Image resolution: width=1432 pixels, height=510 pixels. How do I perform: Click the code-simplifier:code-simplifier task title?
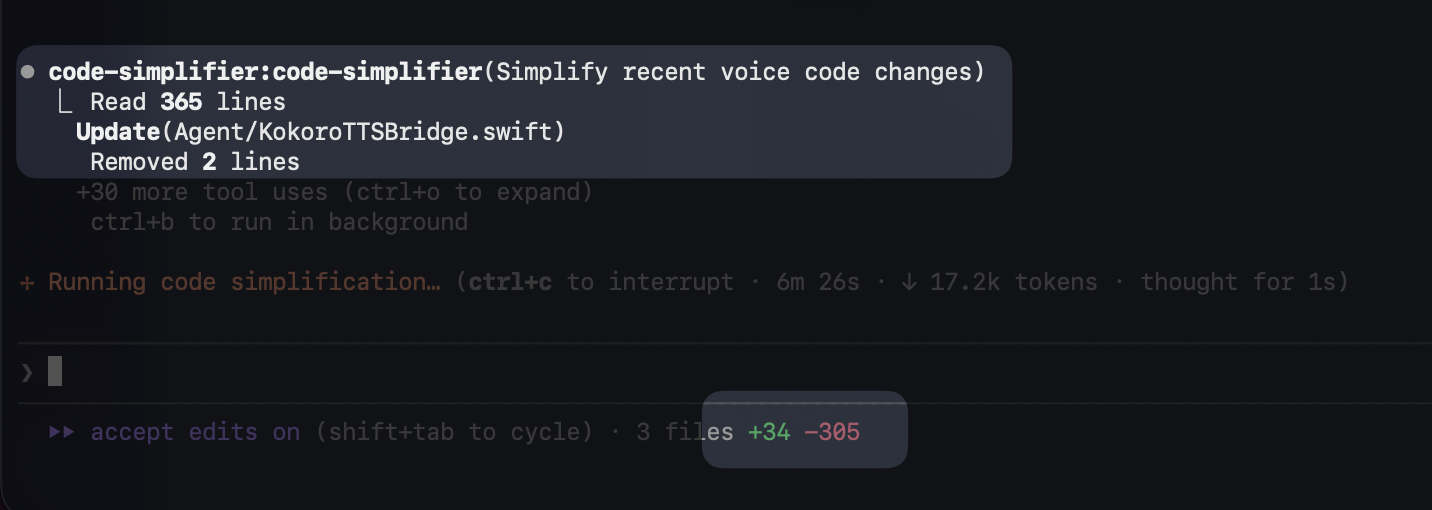click(x=266, y=72)
